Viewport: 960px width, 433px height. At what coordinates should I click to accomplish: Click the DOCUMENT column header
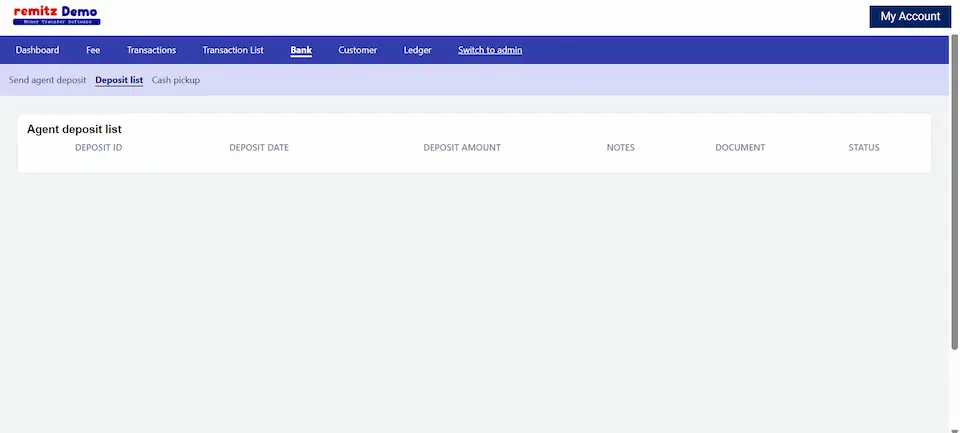(x=740, y=148)
